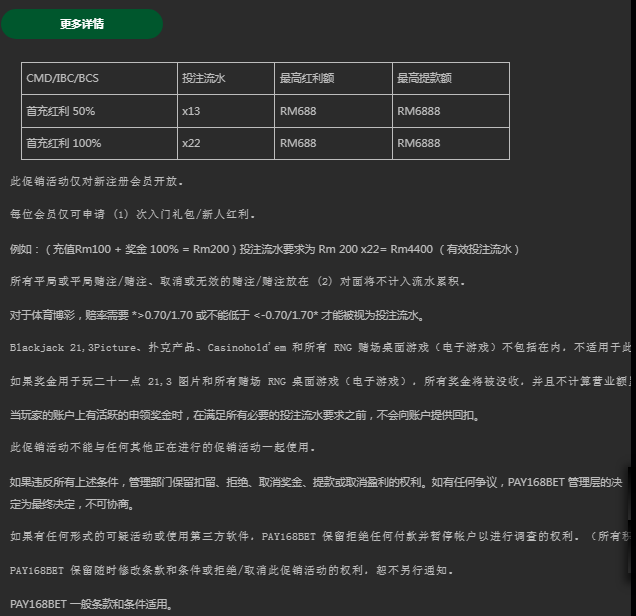The width and height of the screenshot is (636, 616).
Task: Click the line 此促销活动不能与任何其他正在进行的促销活动一起使用
Action: [x=163, y=447]
